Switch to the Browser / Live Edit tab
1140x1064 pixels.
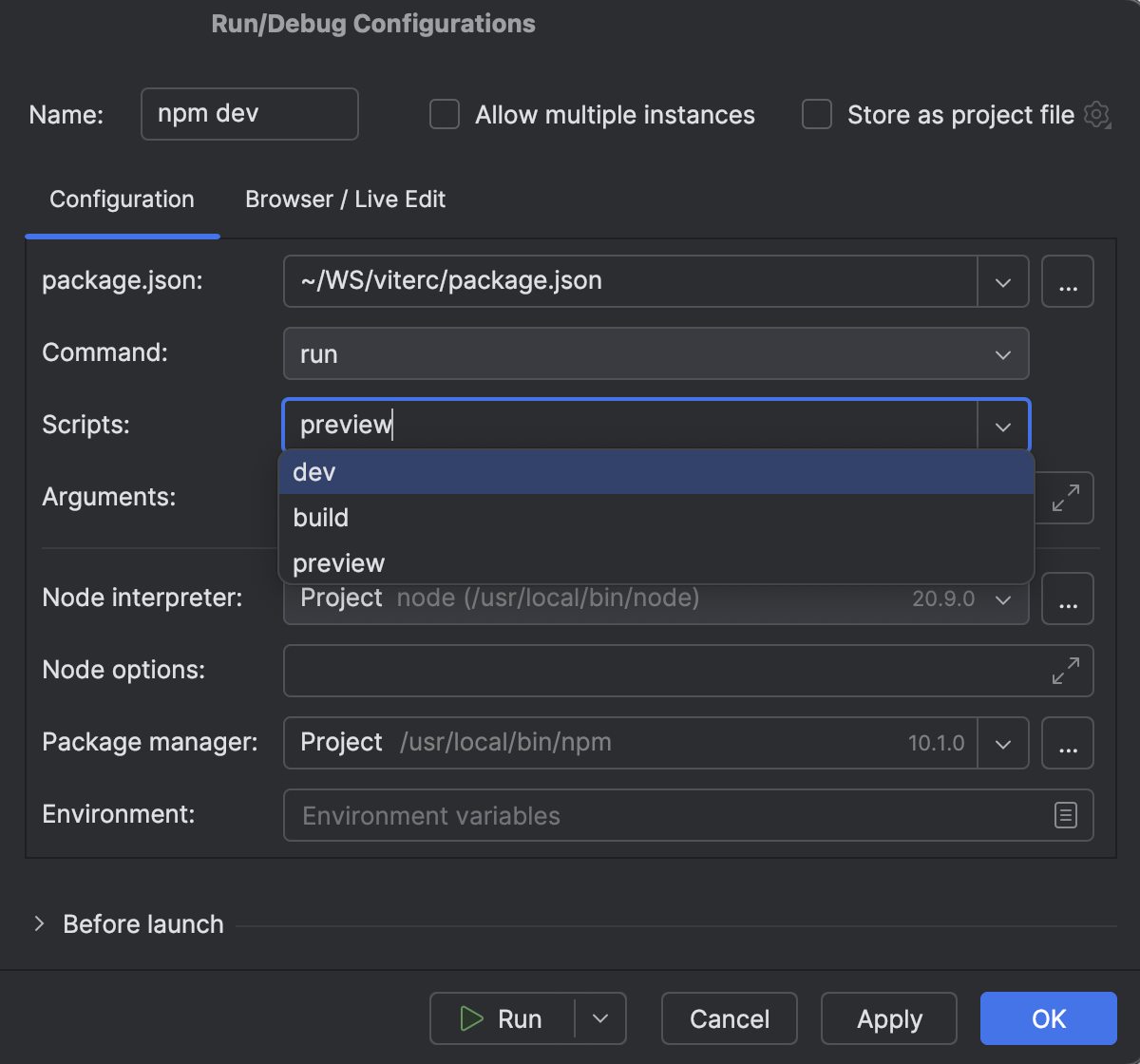(x=345, y=199)
